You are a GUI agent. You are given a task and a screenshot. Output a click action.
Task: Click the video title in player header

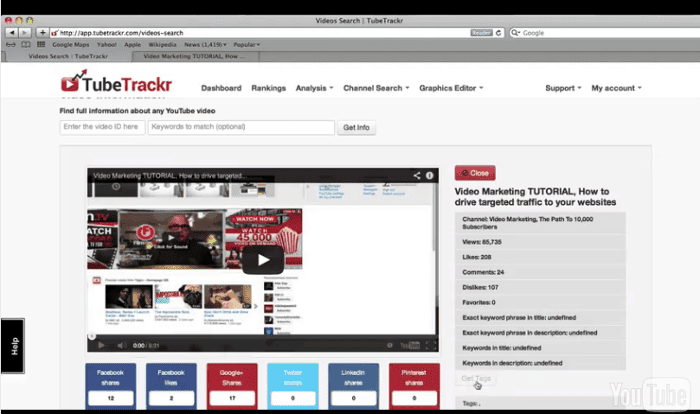[170, 176]
